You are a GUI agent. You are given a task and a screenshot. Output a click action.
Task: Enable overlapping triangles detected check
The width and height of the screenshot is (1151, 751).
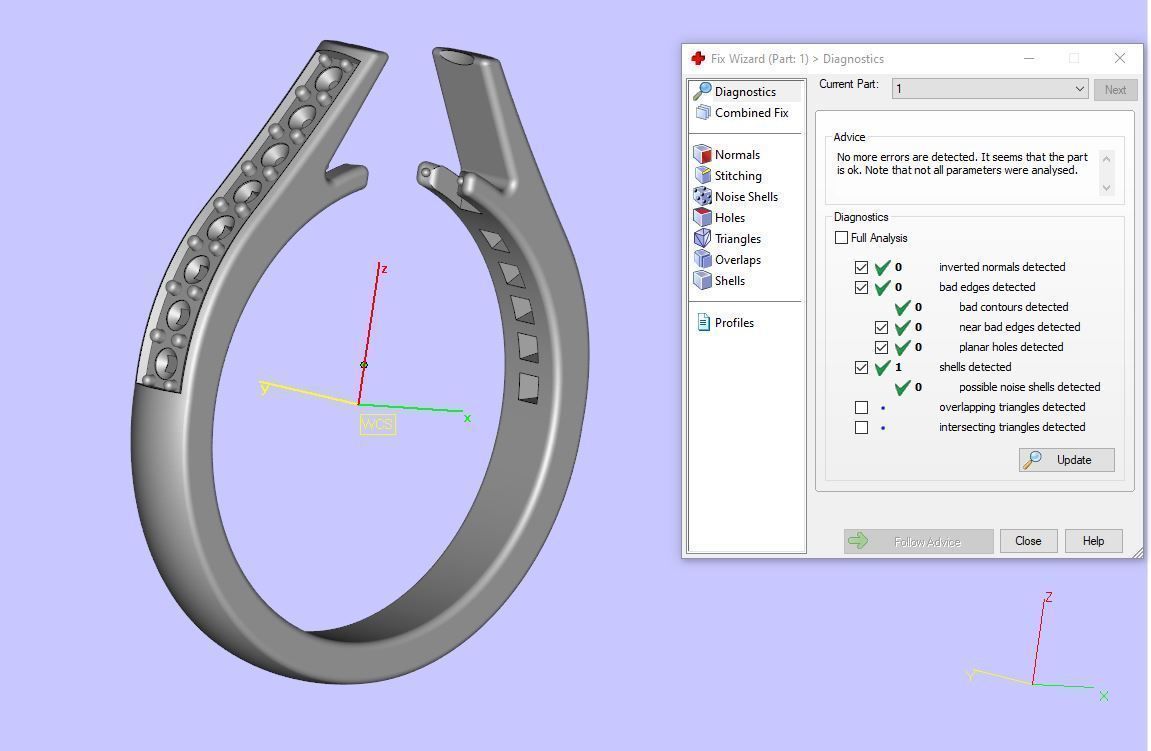861,407
